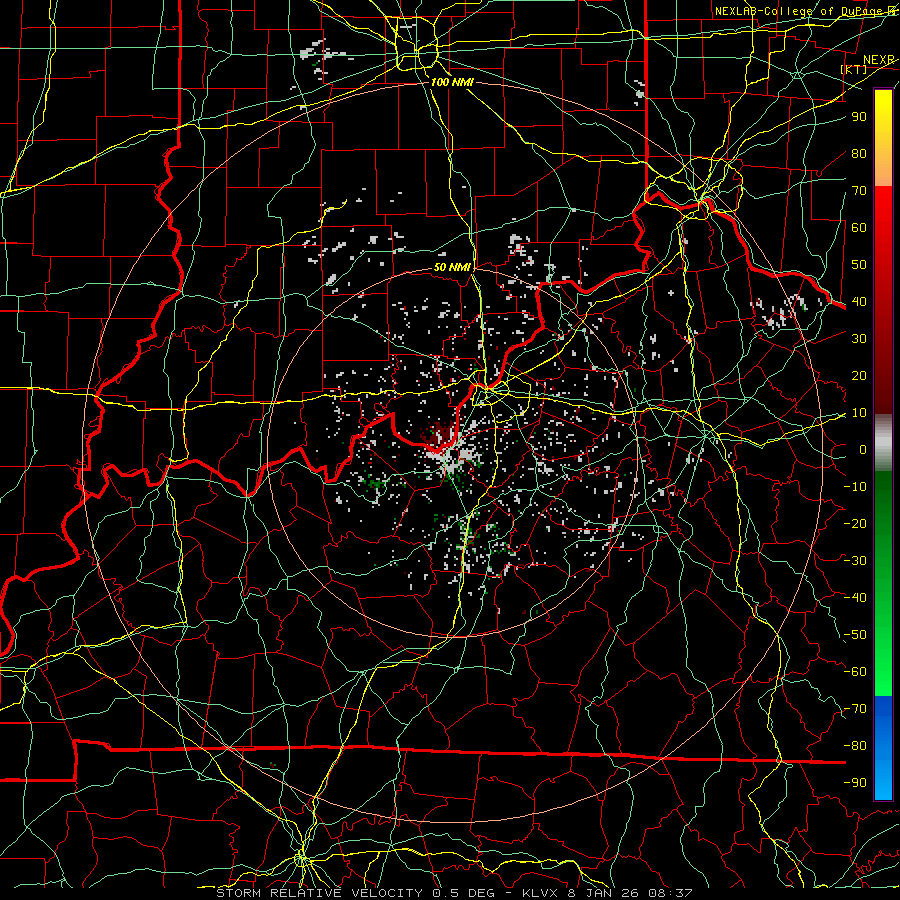
Task: Click the -20 legend value
Action: coord(855,523)
